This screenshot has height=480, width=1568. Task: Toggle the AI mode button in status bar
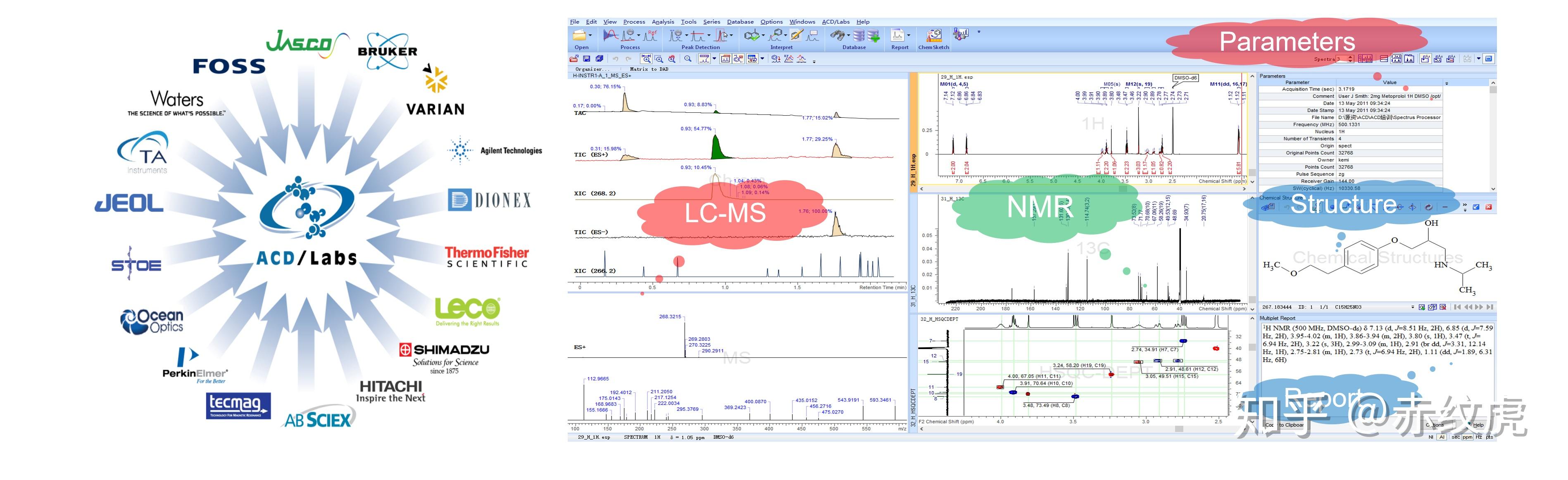point(1442,437)
